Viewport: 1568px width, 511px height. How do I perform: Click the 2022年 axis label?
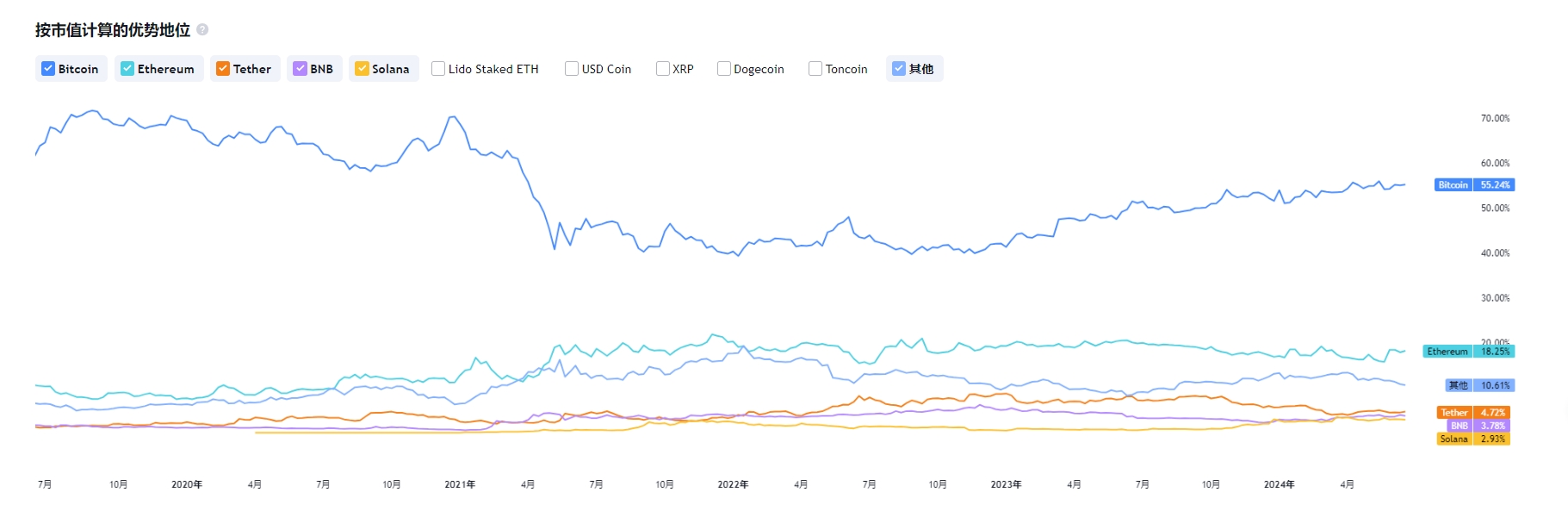coord(733,484)
